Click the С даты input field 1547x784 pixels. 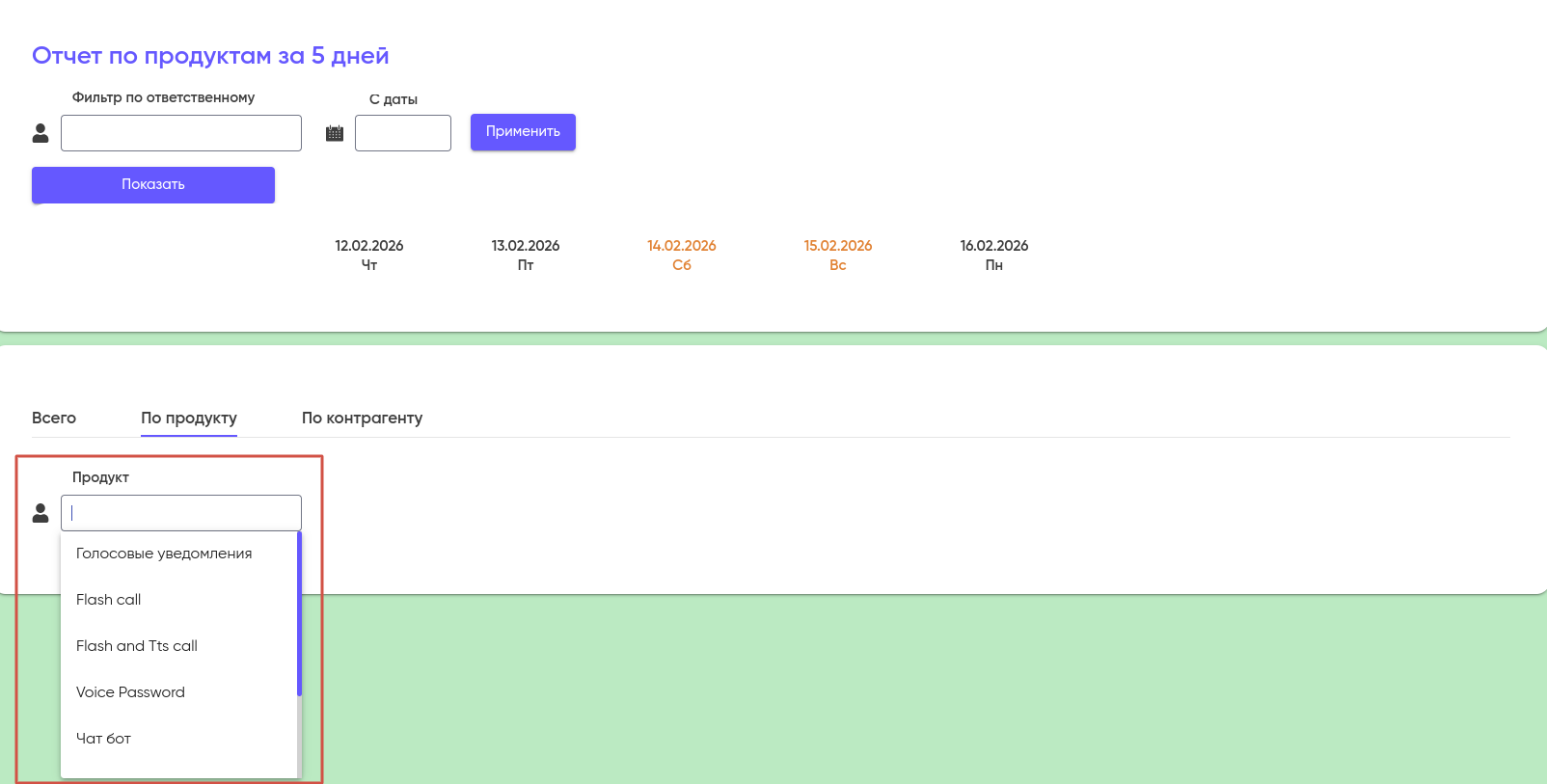point(402,133)
